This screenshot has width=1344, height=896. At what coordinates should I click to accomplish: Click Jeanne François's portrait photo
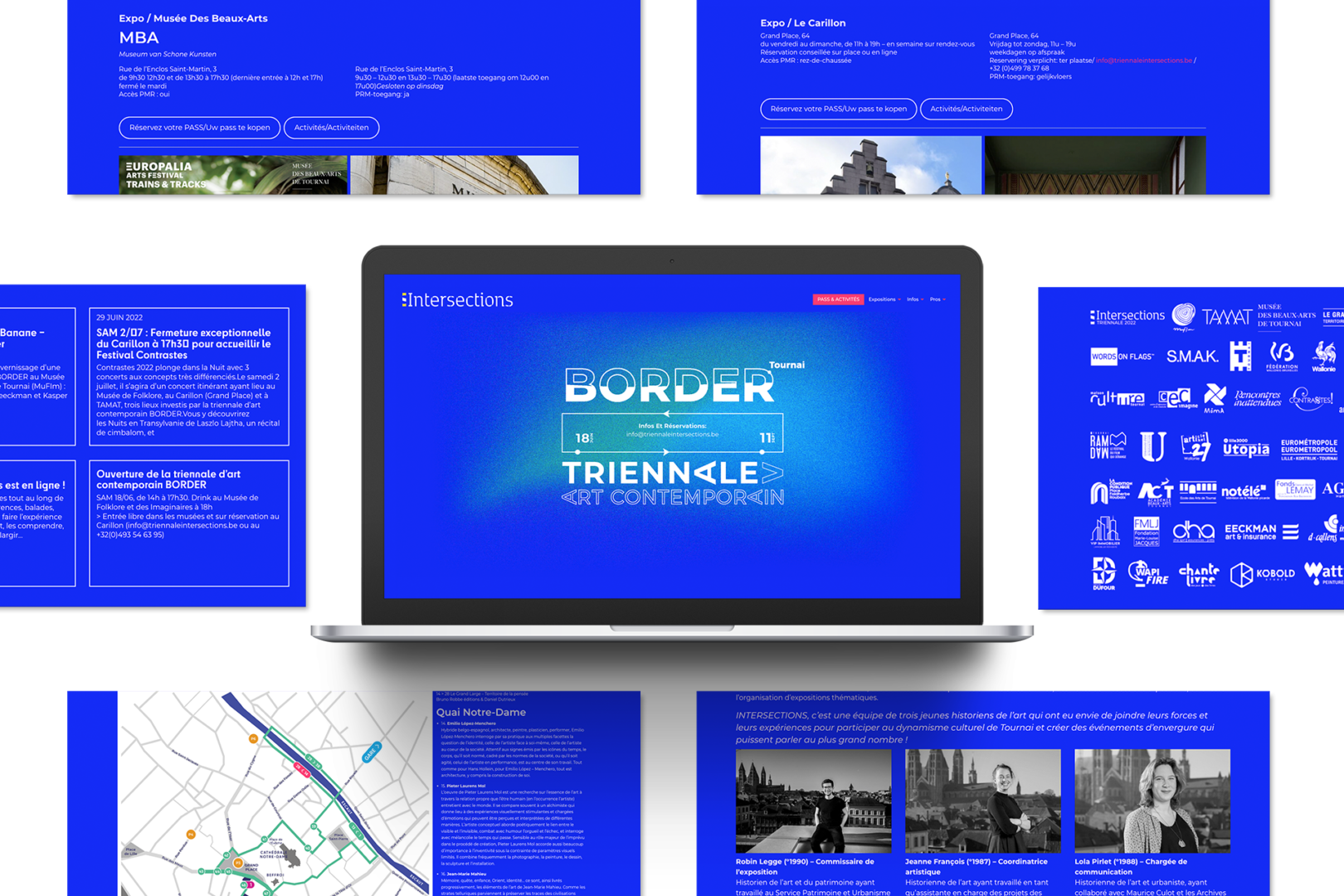(x=983, y=801)
